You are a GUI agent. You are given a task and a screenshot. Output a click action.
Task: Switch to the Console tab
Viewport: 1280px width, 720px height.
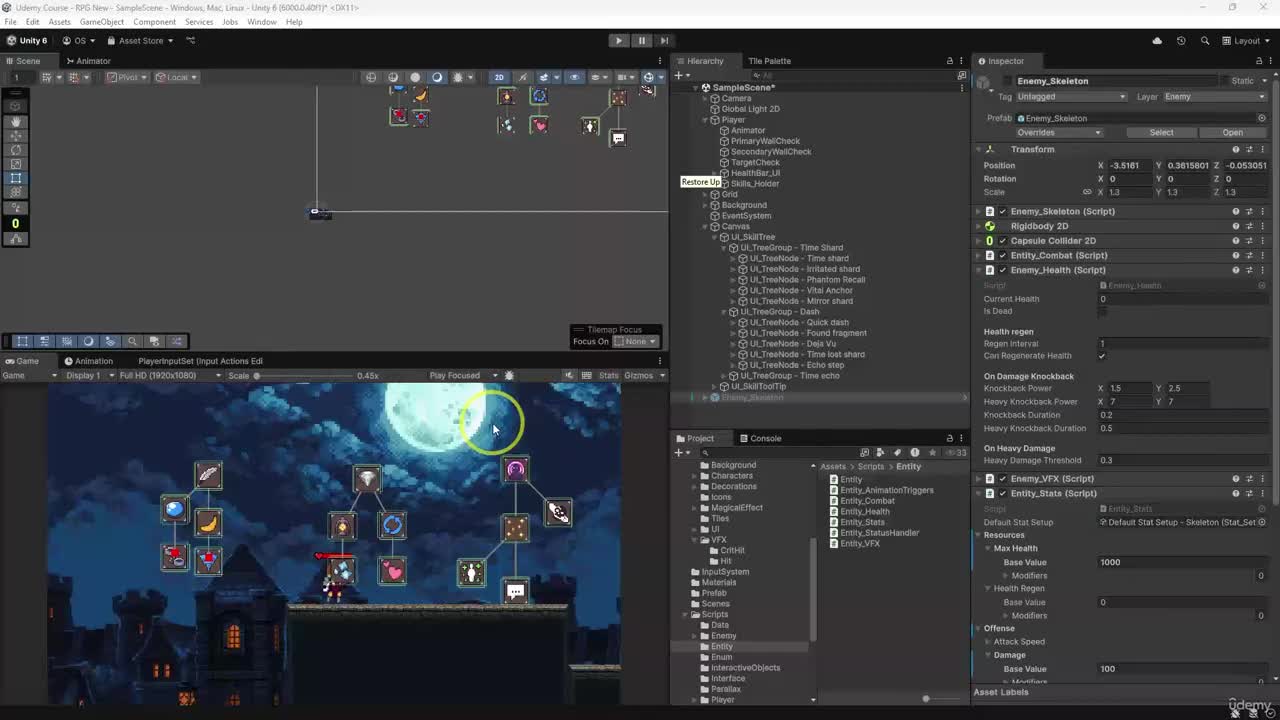760,438
